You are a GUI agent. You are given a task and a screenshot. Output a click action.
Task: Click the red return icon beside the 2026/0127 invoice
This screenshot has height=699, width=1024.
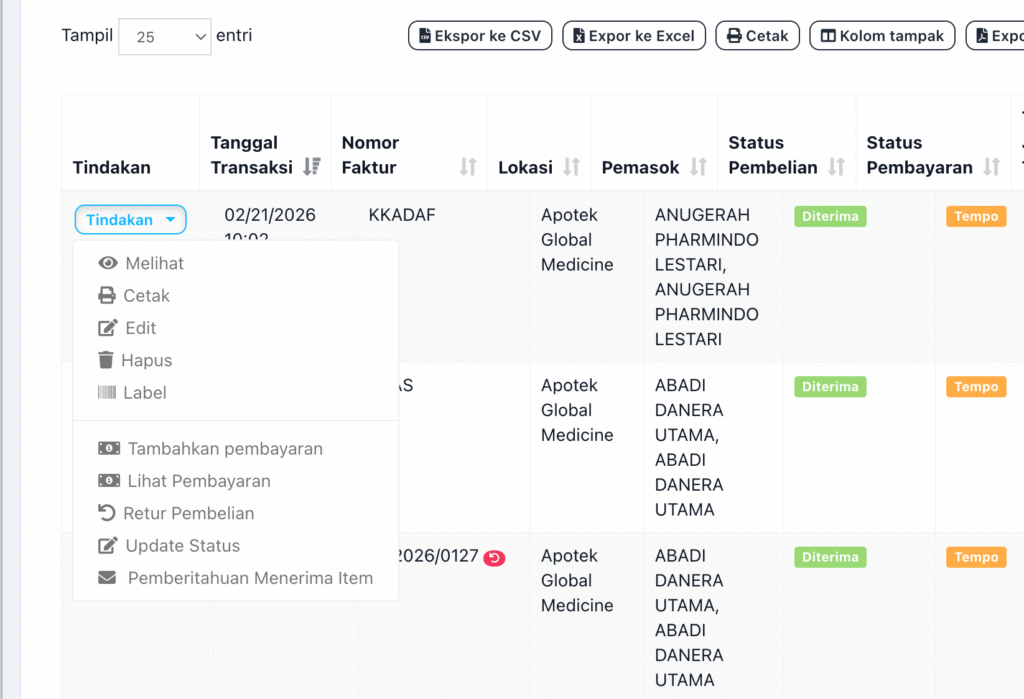pos(494,557)
